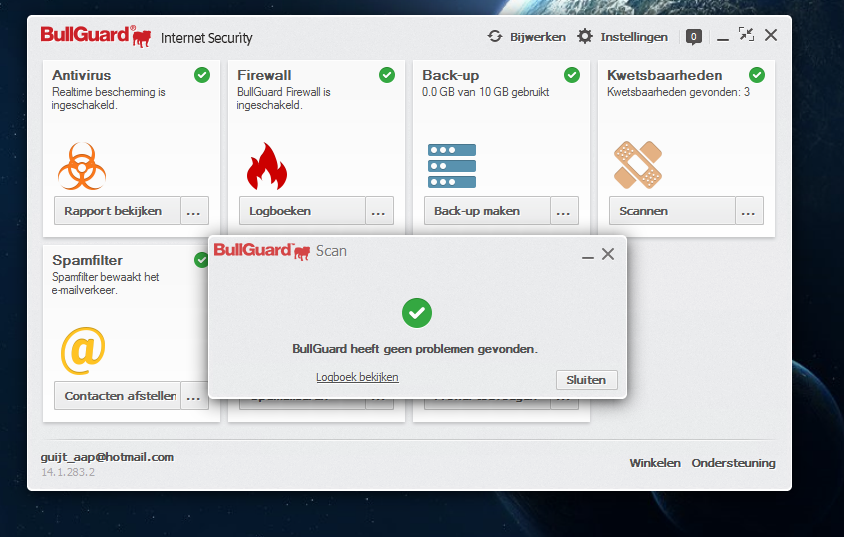Screen dimensions: 844x537
Task: Open the Winkelen link
Action: [655, 463]
